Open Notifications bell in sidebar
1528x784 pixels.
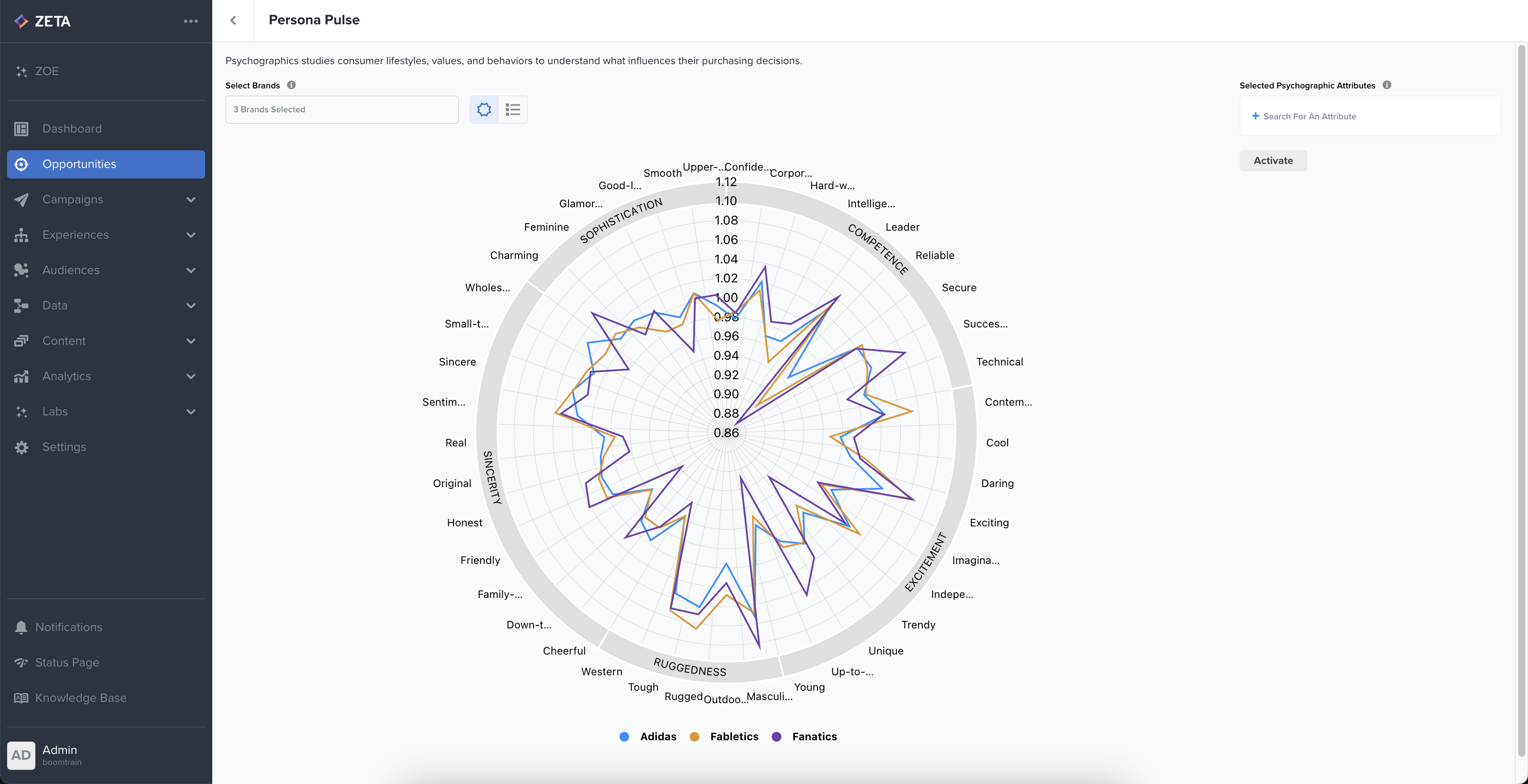point(21,627)
